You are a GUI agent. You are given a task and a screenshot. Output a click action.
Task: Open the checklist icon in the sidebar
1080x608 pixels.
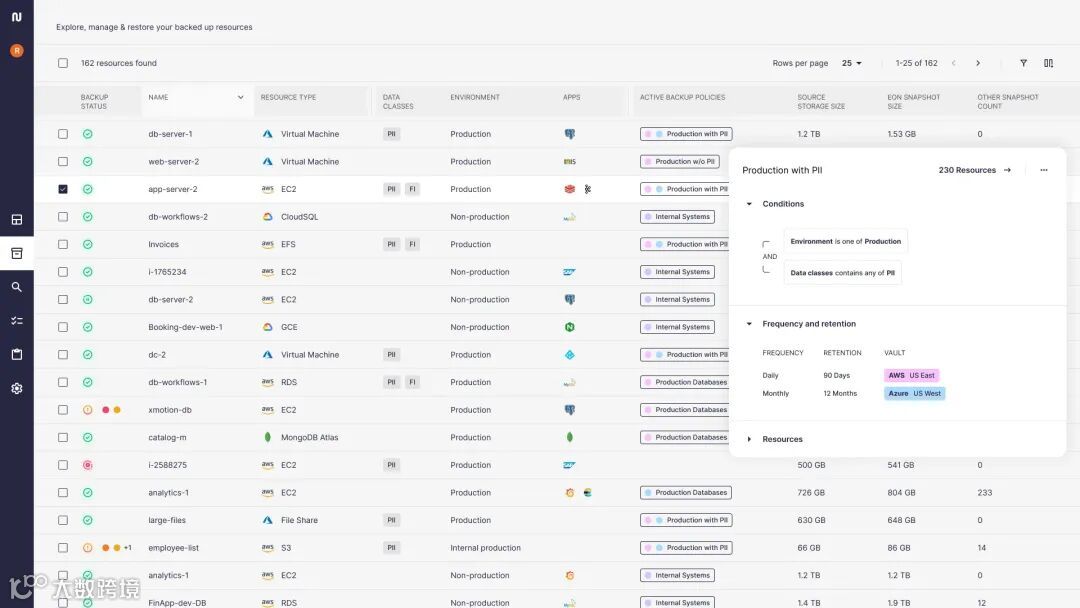click(x=17, y=321)
